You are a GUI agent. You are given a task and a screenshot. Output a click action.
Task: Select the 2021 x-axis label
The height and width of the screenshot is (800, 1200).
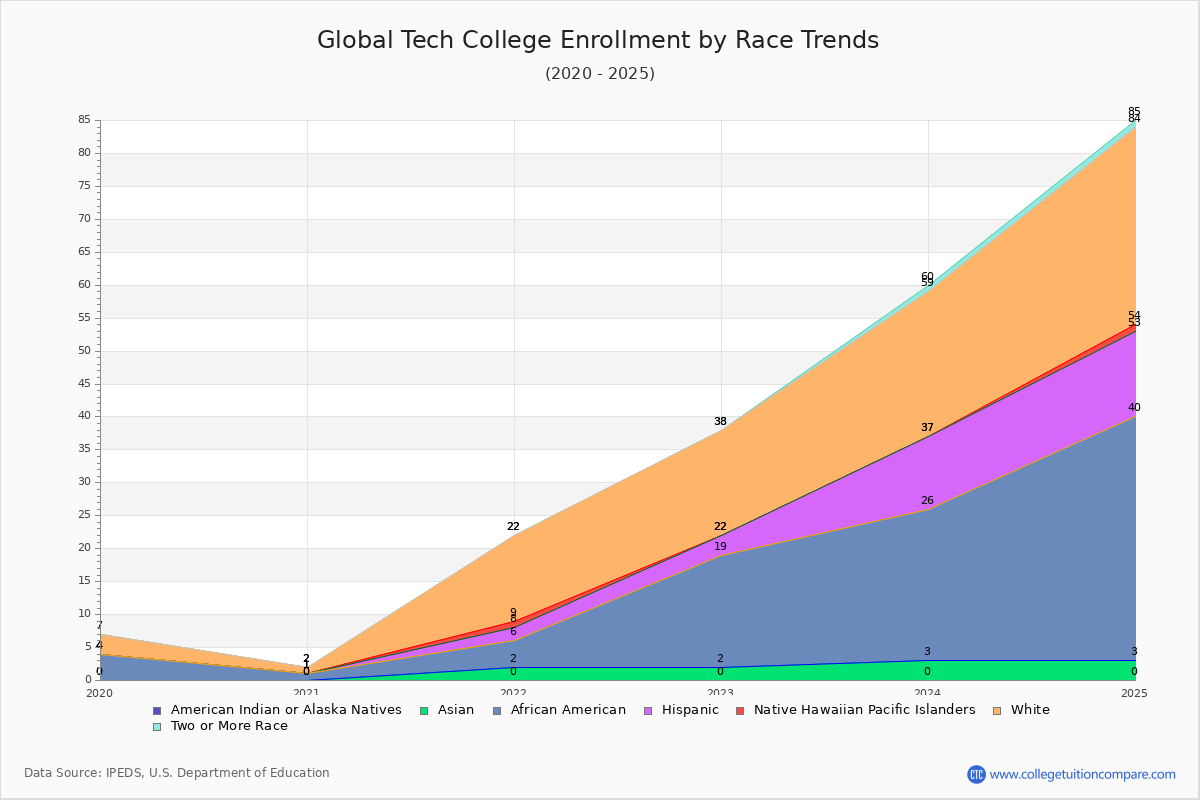[x=307, y=692]
